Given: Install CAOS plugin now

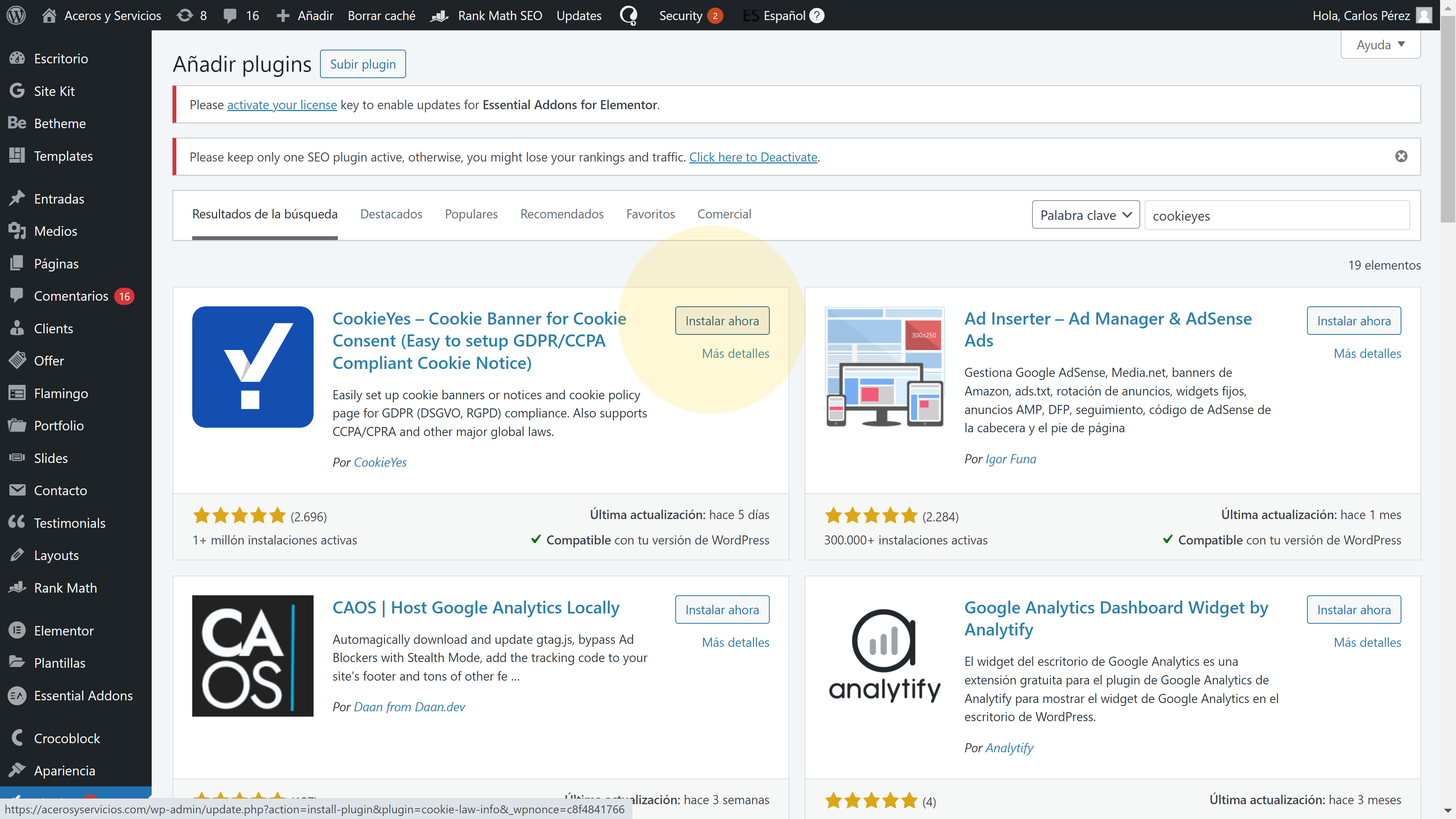Looking at the screenshot, I should point(722,609).
